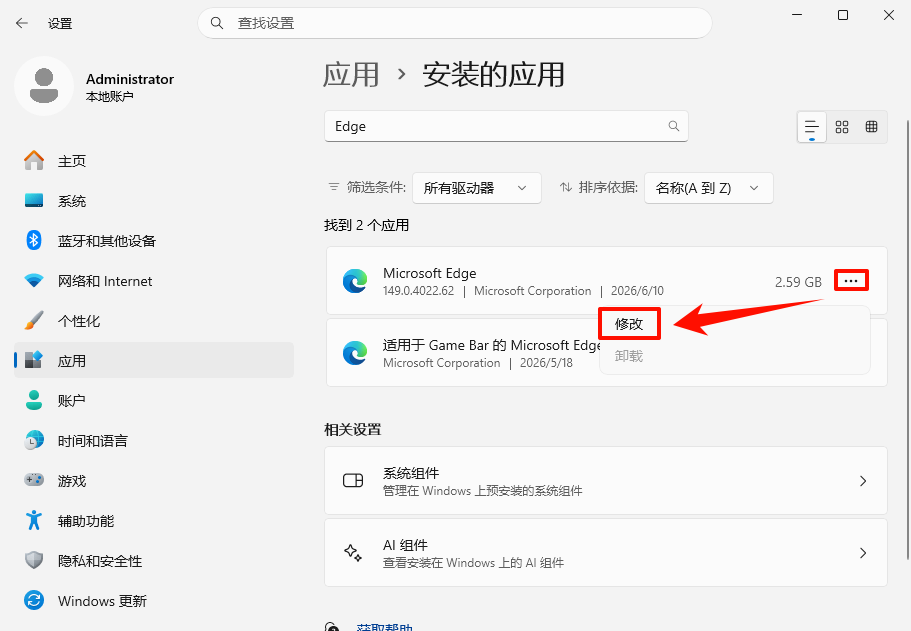Open the 账户 accounts settings
The width and height of the screenshot is (911, 631).
(154, 400)
